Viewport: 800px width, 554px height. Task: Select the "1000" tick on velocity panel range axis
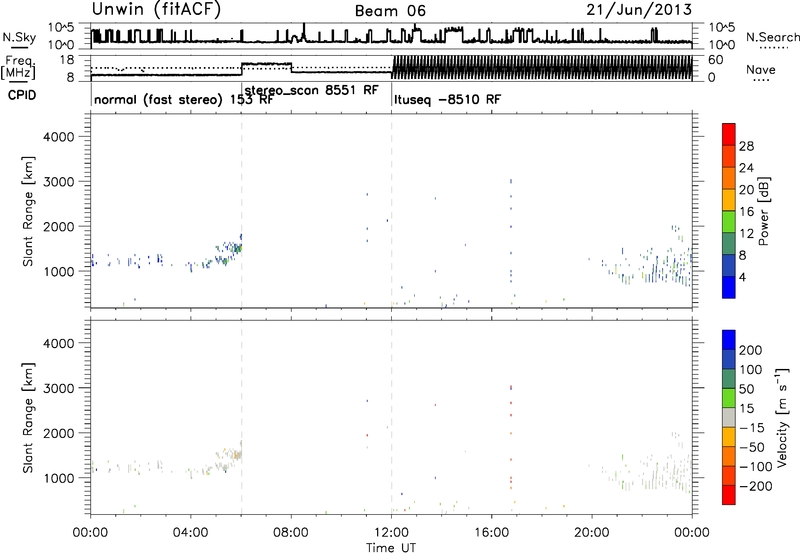(x=59, y=478)
